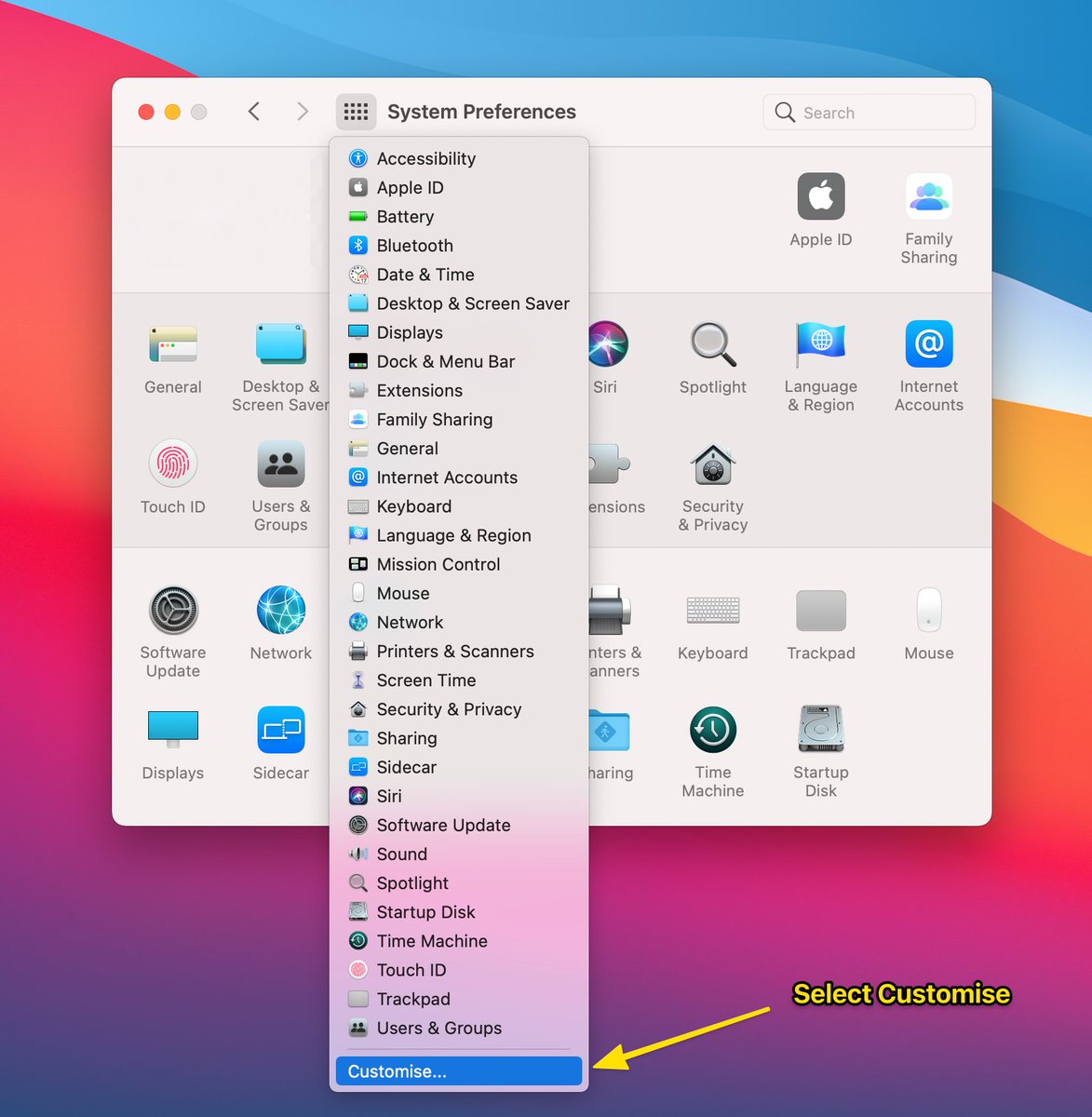
Task: Select Time Machine menu entry
Action: [459, 941]
